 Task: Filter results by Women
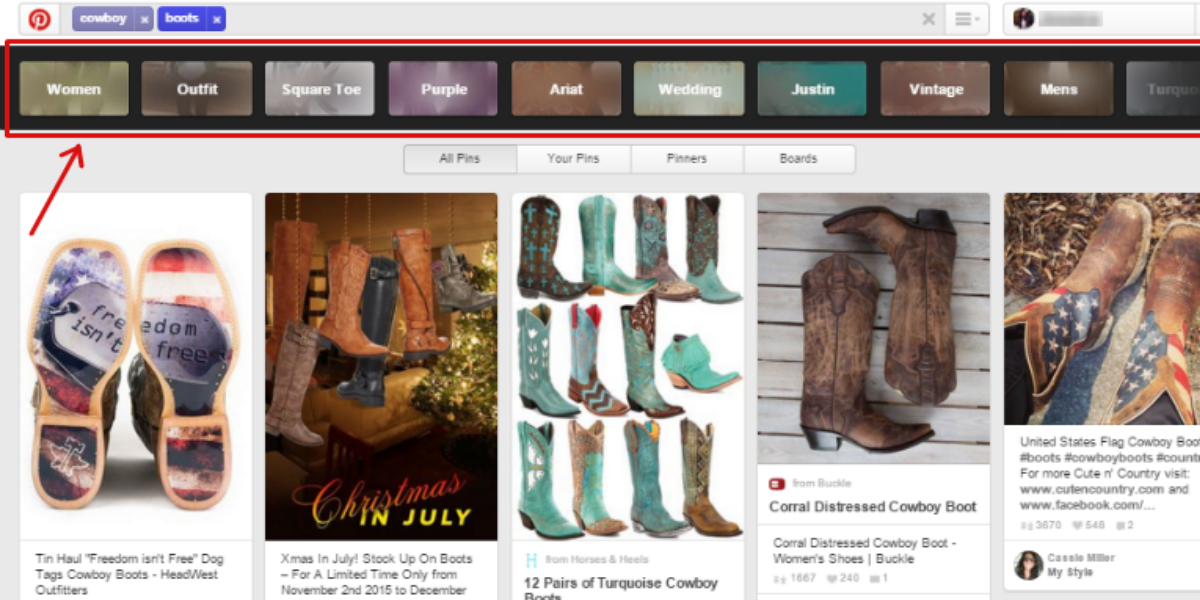[x=74, y=89]
